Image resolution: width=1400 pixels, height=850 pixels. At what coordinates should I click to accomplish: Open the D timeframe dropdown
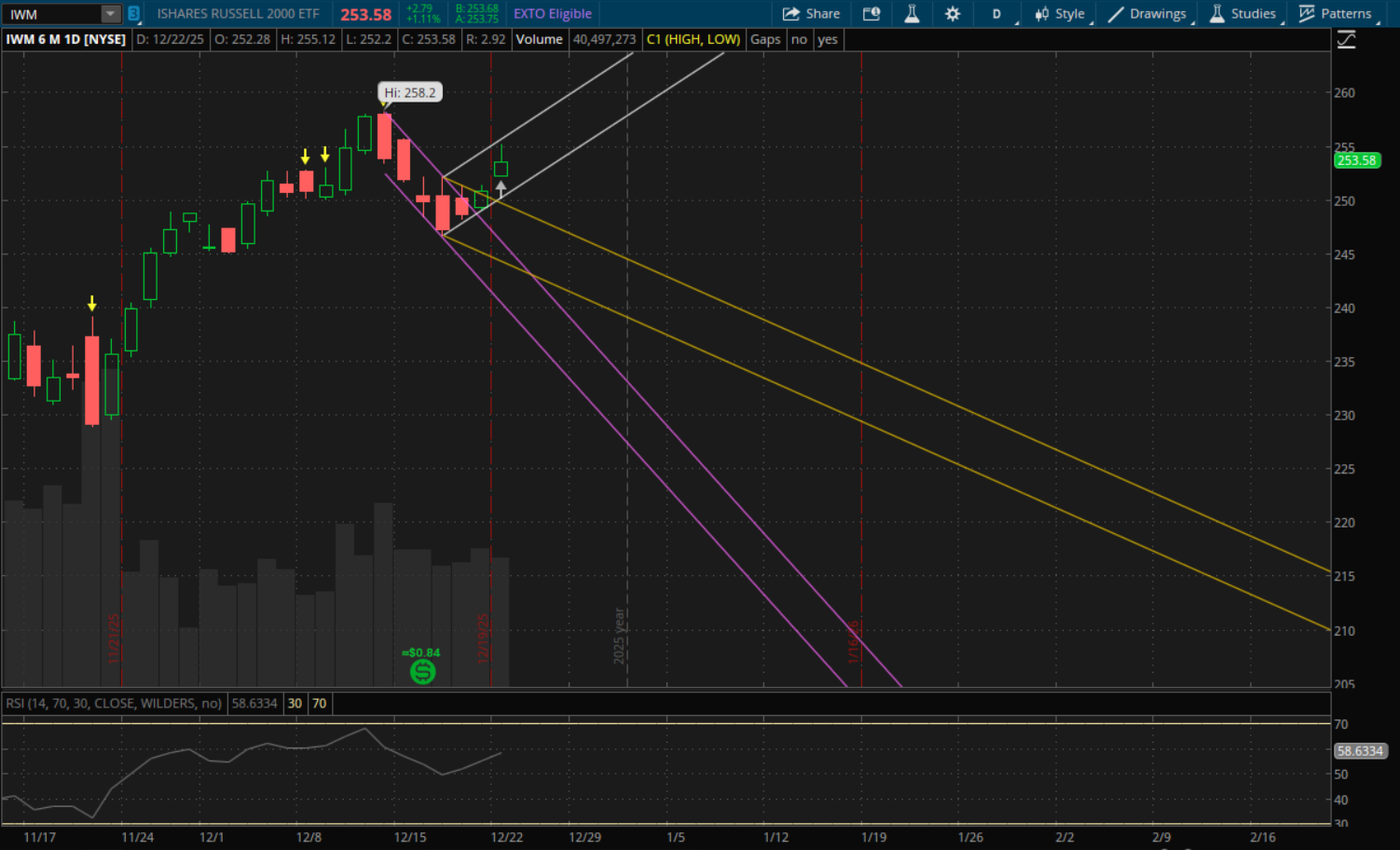(996, 14)
